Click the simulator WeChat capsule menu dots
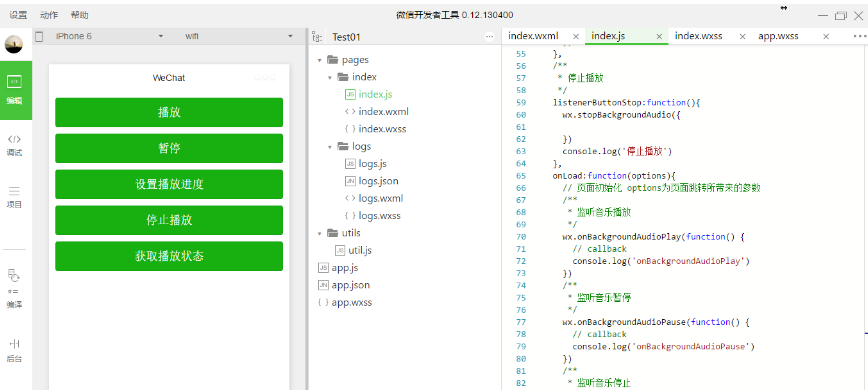868x390 pixels. (x=265, y=78)
